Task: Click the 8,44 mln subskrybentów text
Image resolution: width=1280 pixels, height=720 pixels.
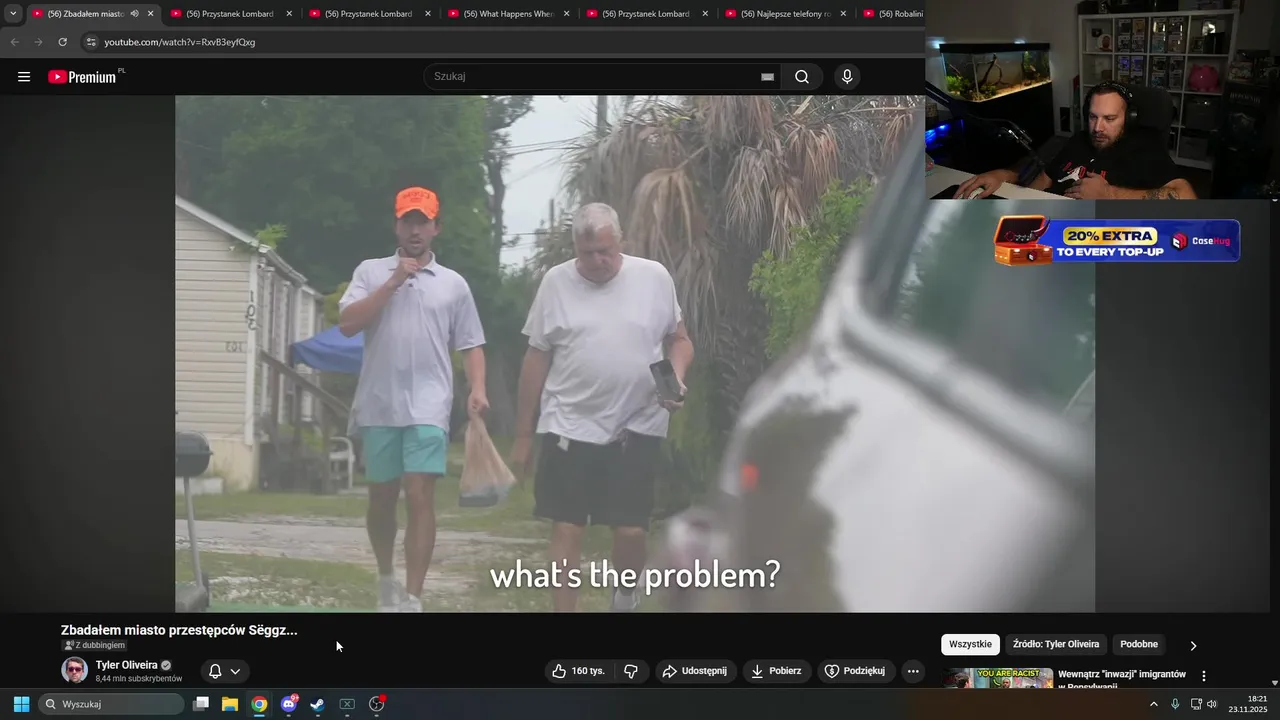Action: [x=139, y=679]
